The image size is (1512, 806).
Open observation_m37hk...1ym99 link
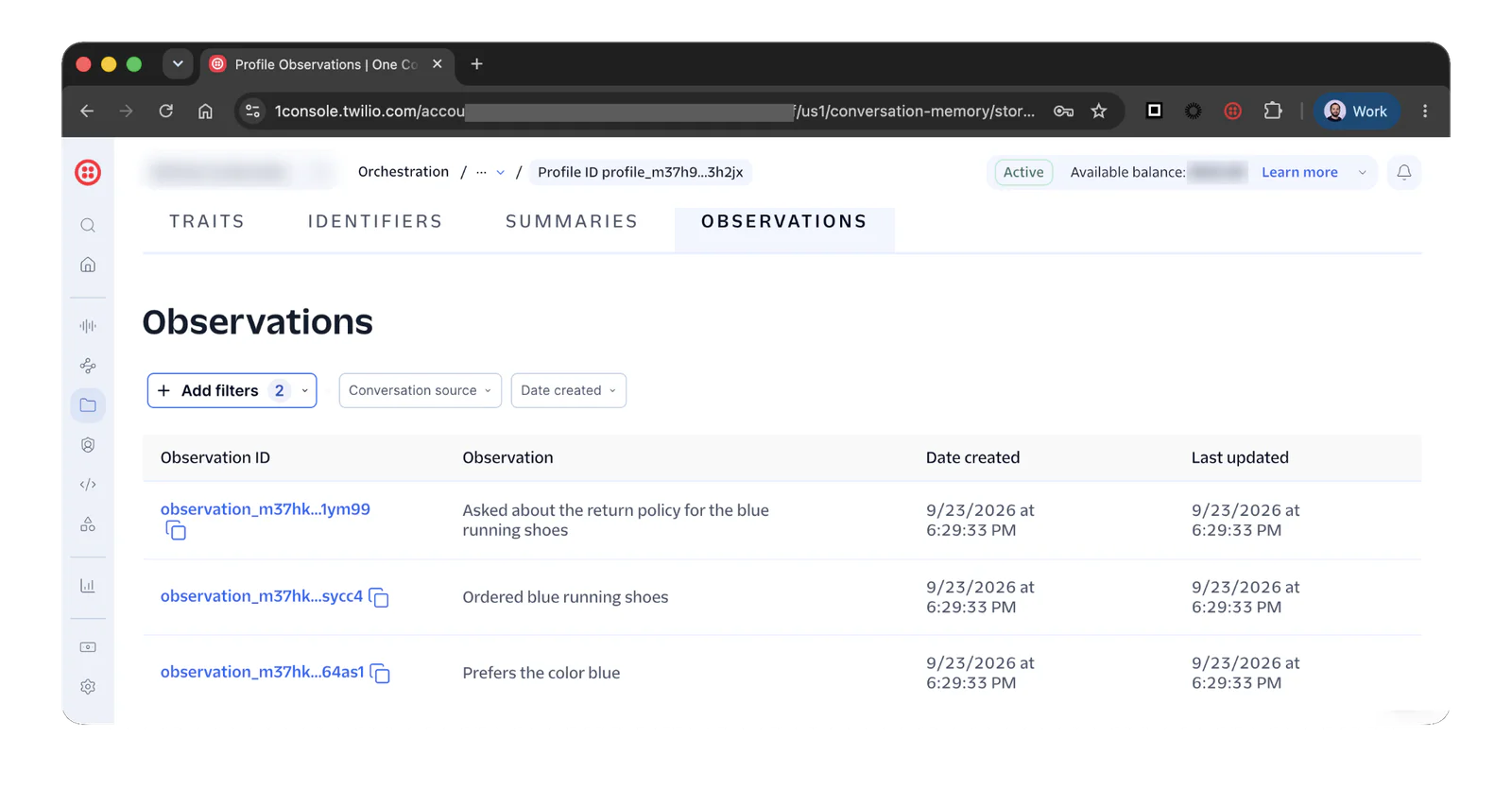coord(266,509)
